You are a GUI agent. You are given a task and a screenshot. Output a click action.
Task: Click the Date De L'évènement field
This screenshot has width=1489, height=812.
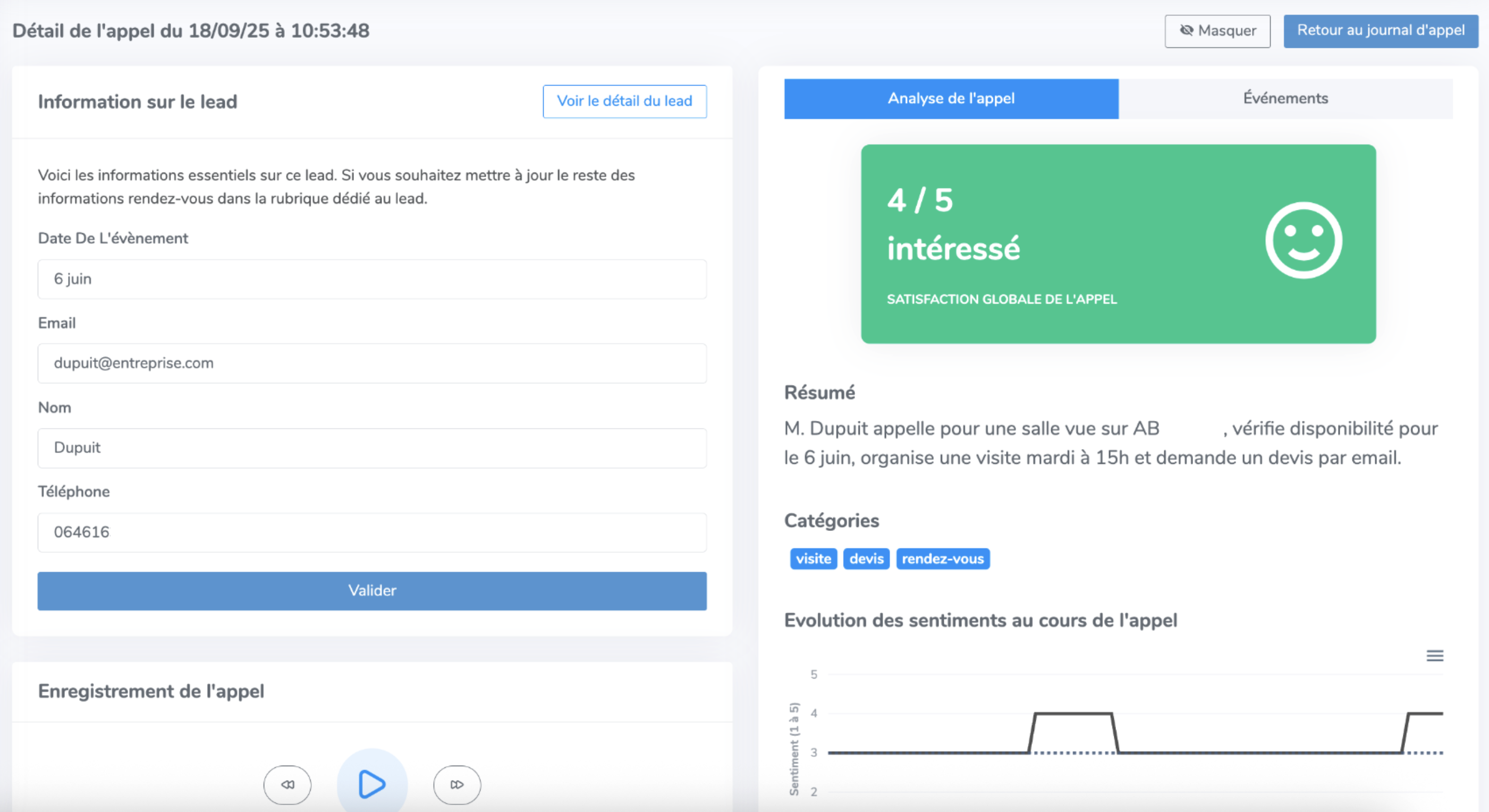click(x=371, y=279)
